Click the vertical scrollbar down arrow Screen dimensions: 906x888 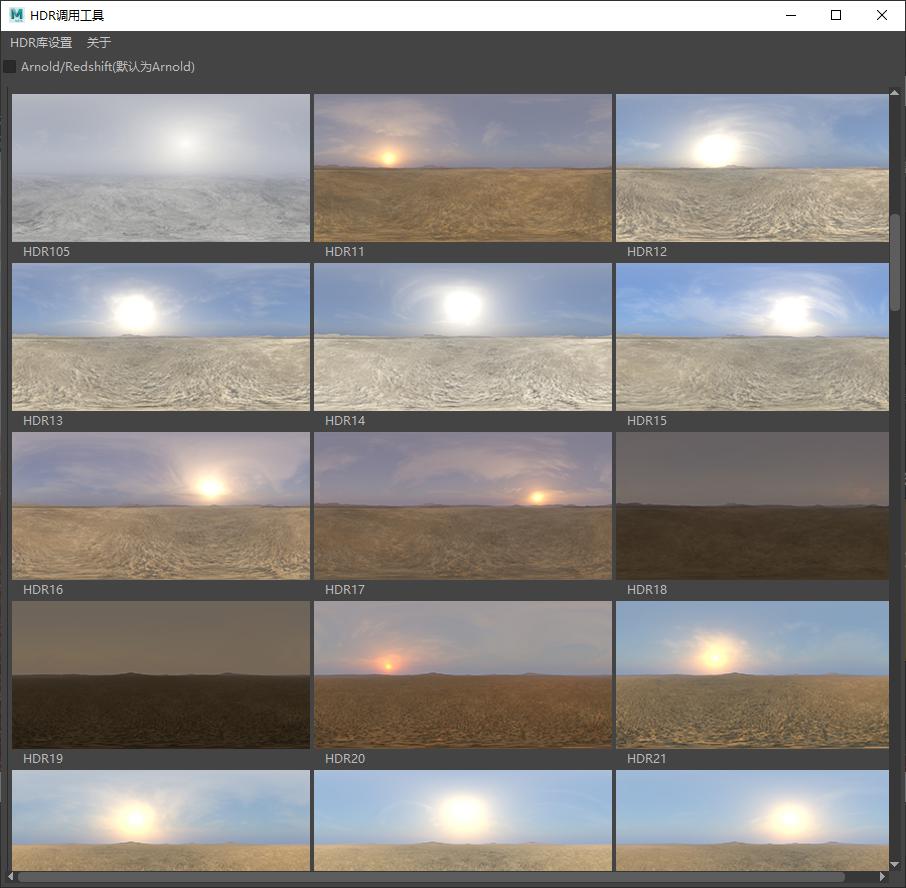coord(895,864)
